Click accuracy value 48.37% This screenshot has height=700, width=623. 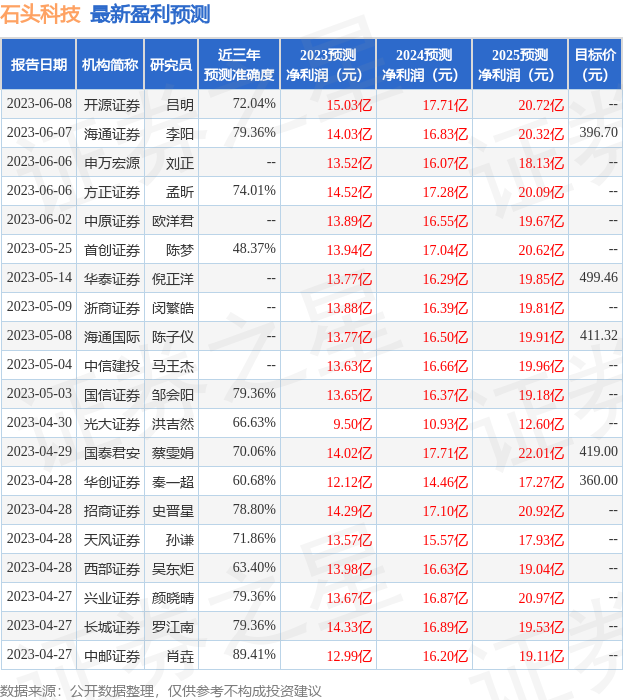click(x=254, y=249)
